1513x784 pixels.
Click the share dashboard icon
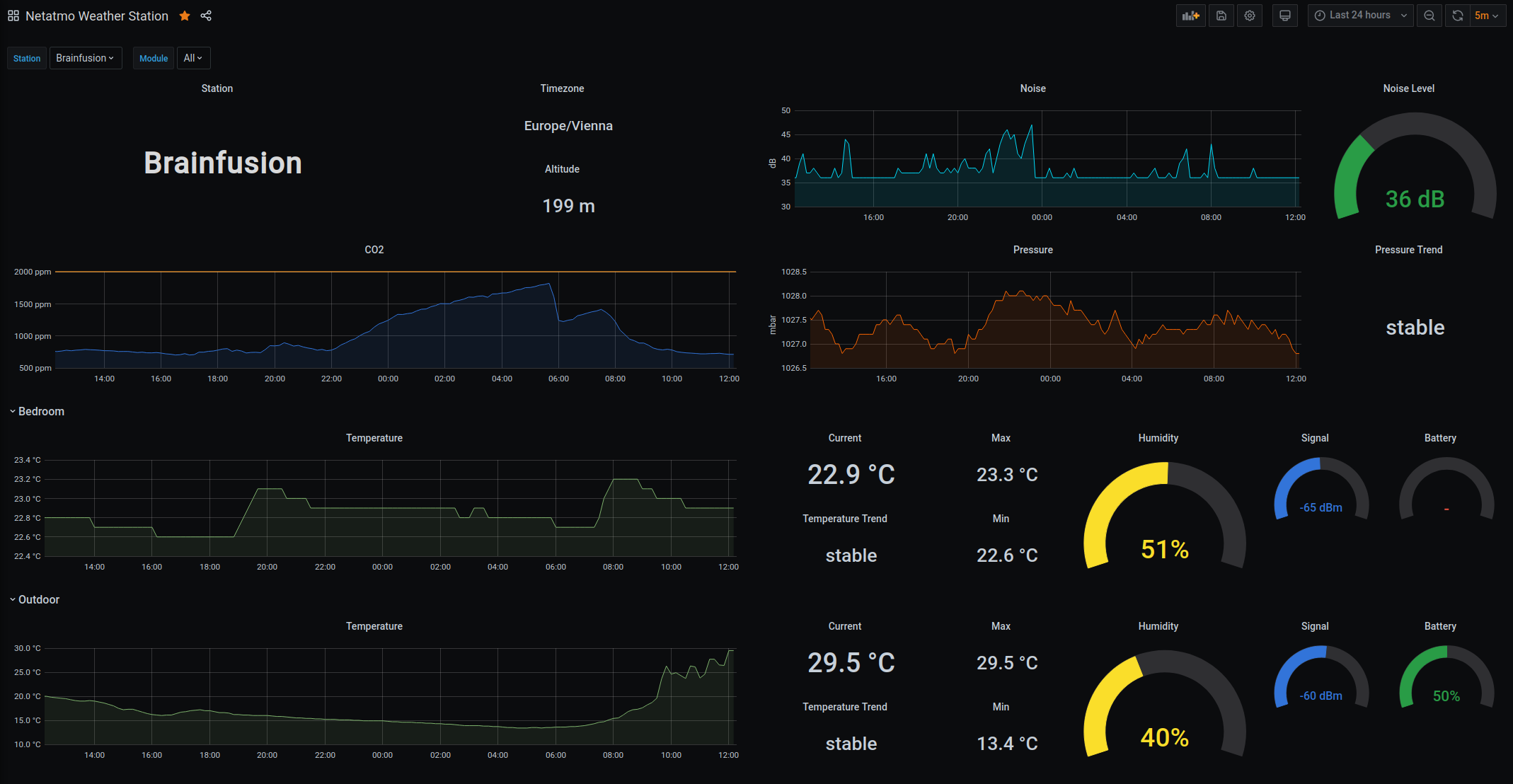tap(206, 16)
